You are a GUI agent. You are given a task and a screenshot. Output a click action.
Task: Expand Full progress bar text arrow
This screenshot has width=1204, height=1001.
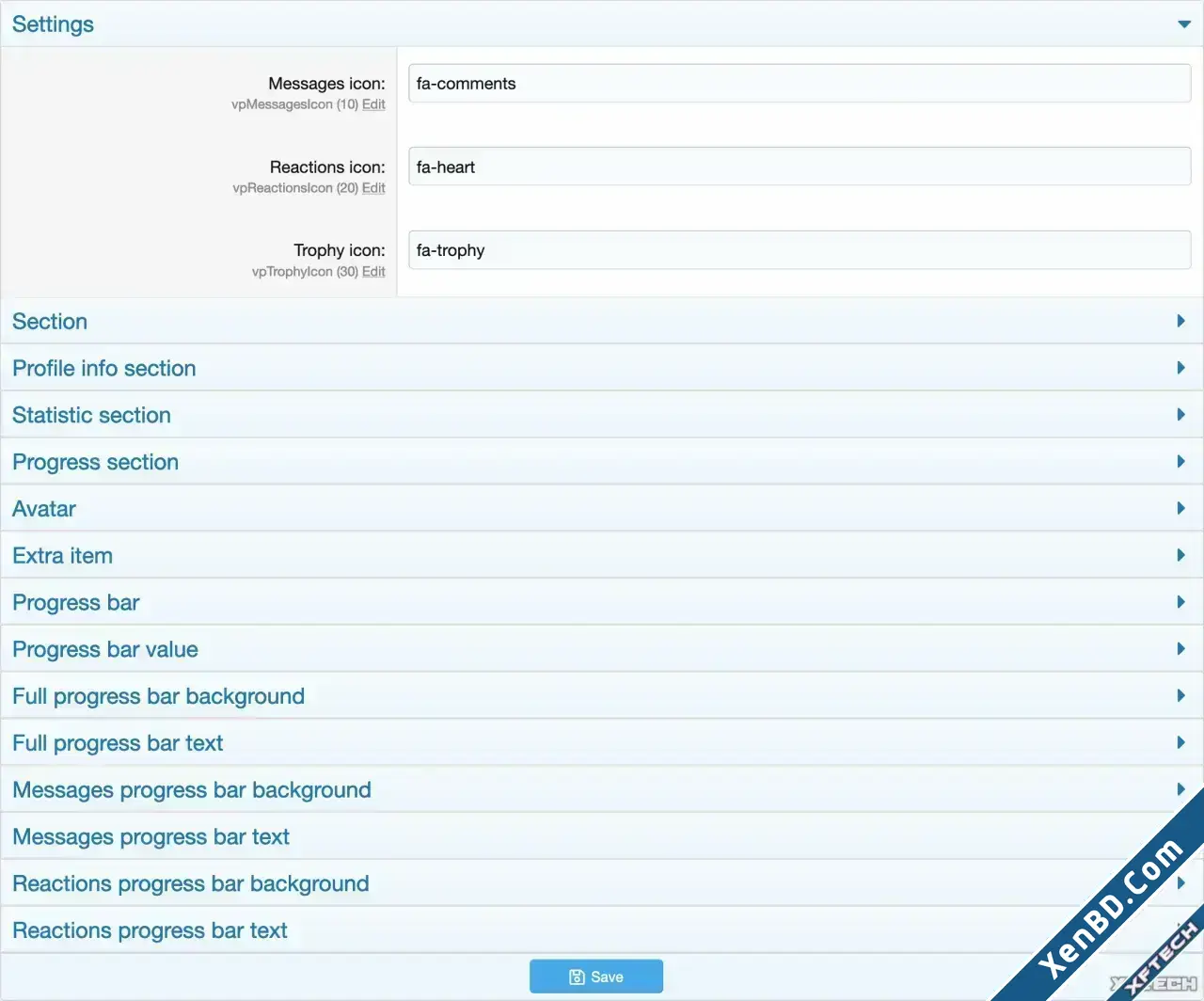click(1181, 743)
